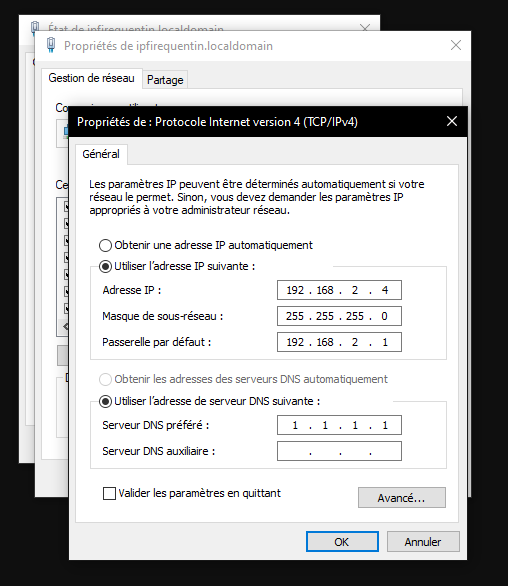This screenshot has height=586, width=508.
Task: Close the Propriétés de ipfirequentin.localdomain window
Action: [456, 46]
